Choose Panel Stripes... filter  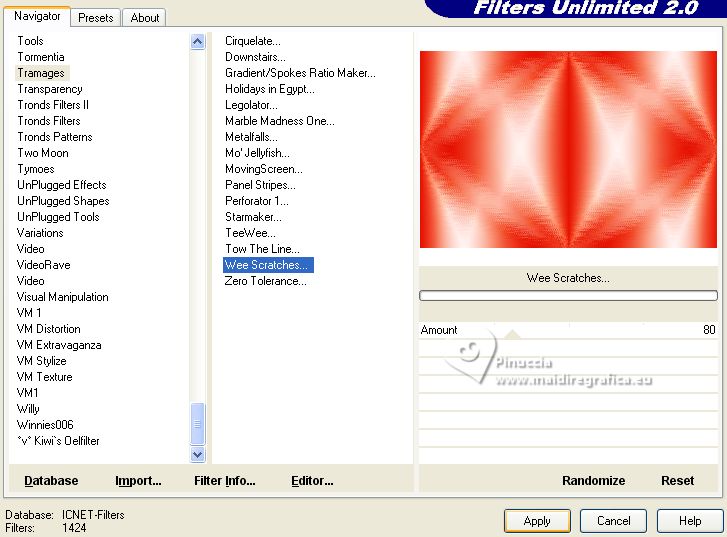point(260,185)
